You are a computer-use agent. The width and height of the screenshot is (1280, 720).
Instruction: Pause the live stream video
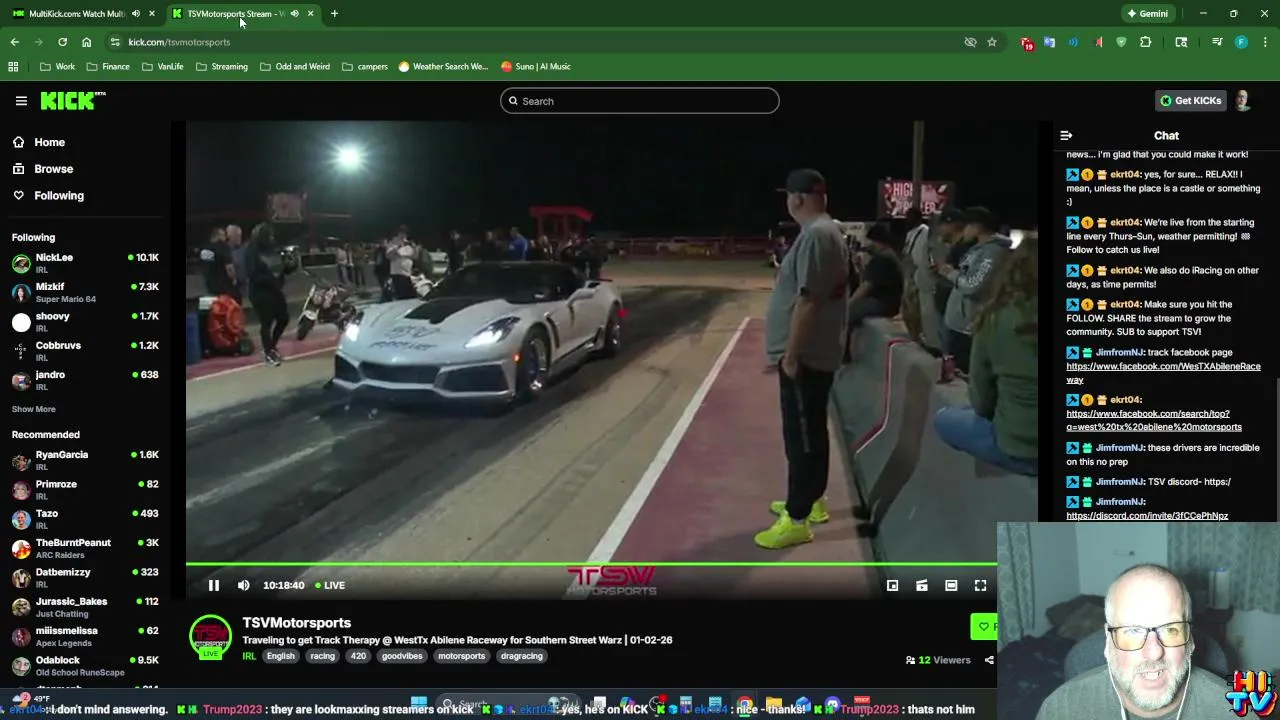213,585
